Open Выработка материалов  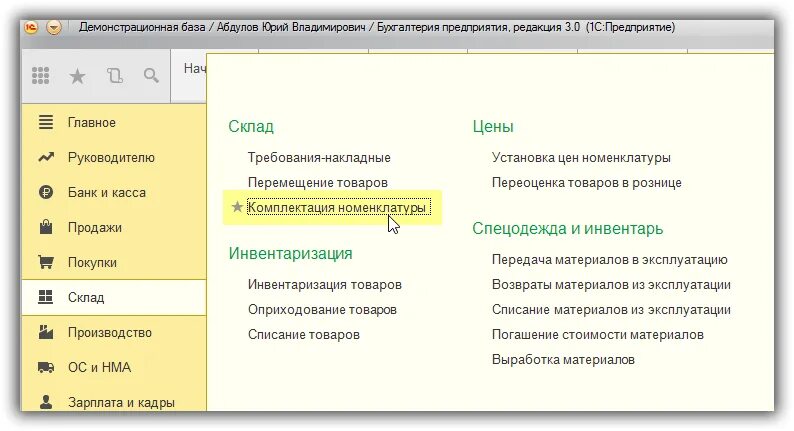[x=563, y=360]
